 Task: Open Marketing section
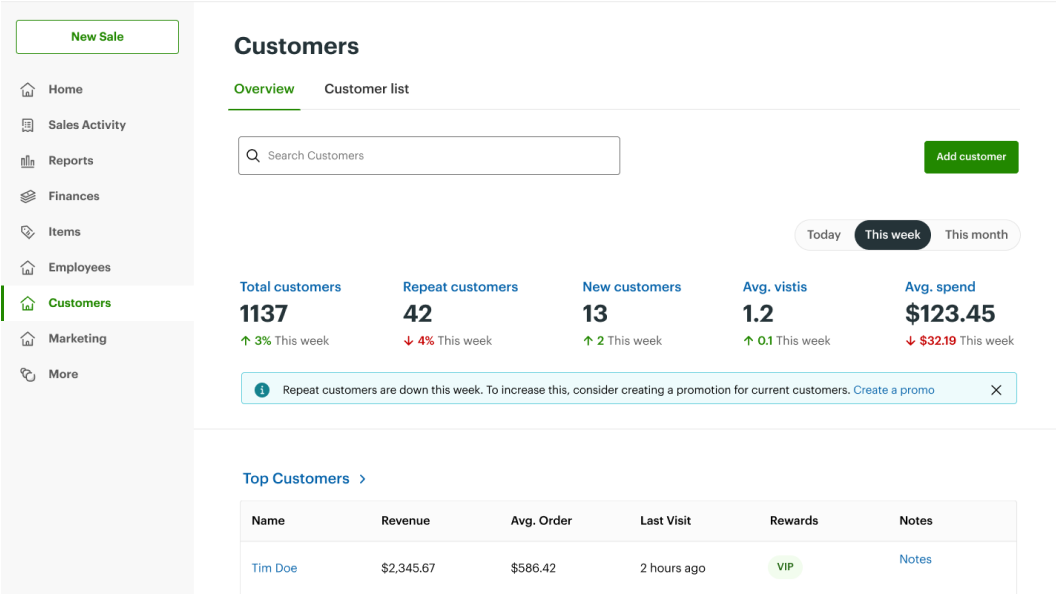pyautogui.click(x=77, y=339)
